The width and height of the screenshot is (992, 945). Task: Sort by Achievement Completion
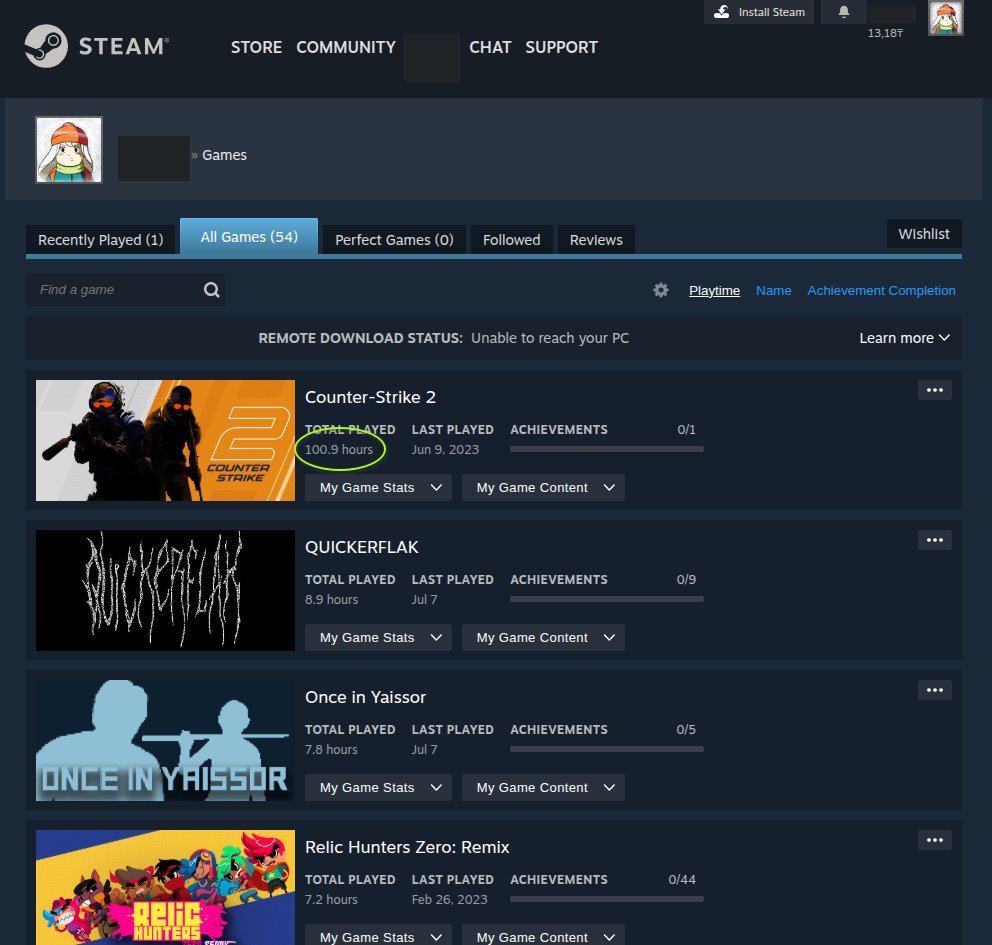tap(881, 290)
